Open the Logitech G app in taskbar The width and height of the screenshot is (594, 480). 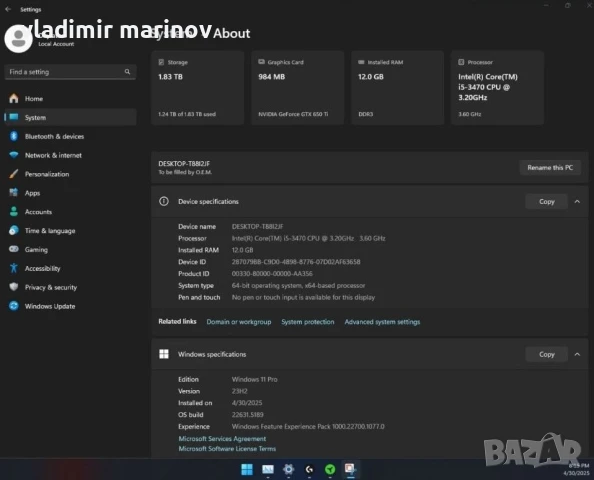309,469
